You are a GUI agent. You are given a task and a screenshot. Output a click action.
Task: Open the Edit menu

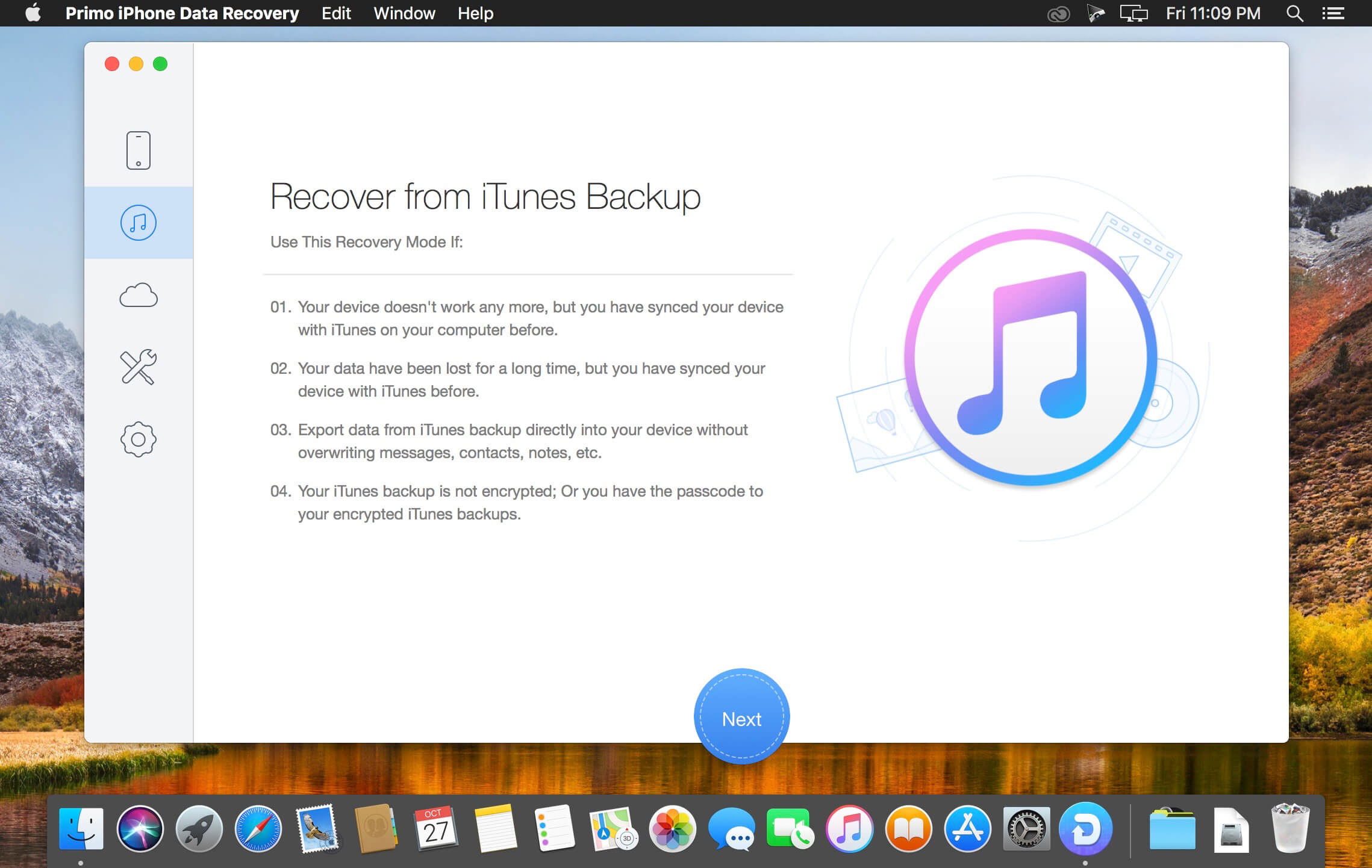pyautogui.click(x=336, y=13)
